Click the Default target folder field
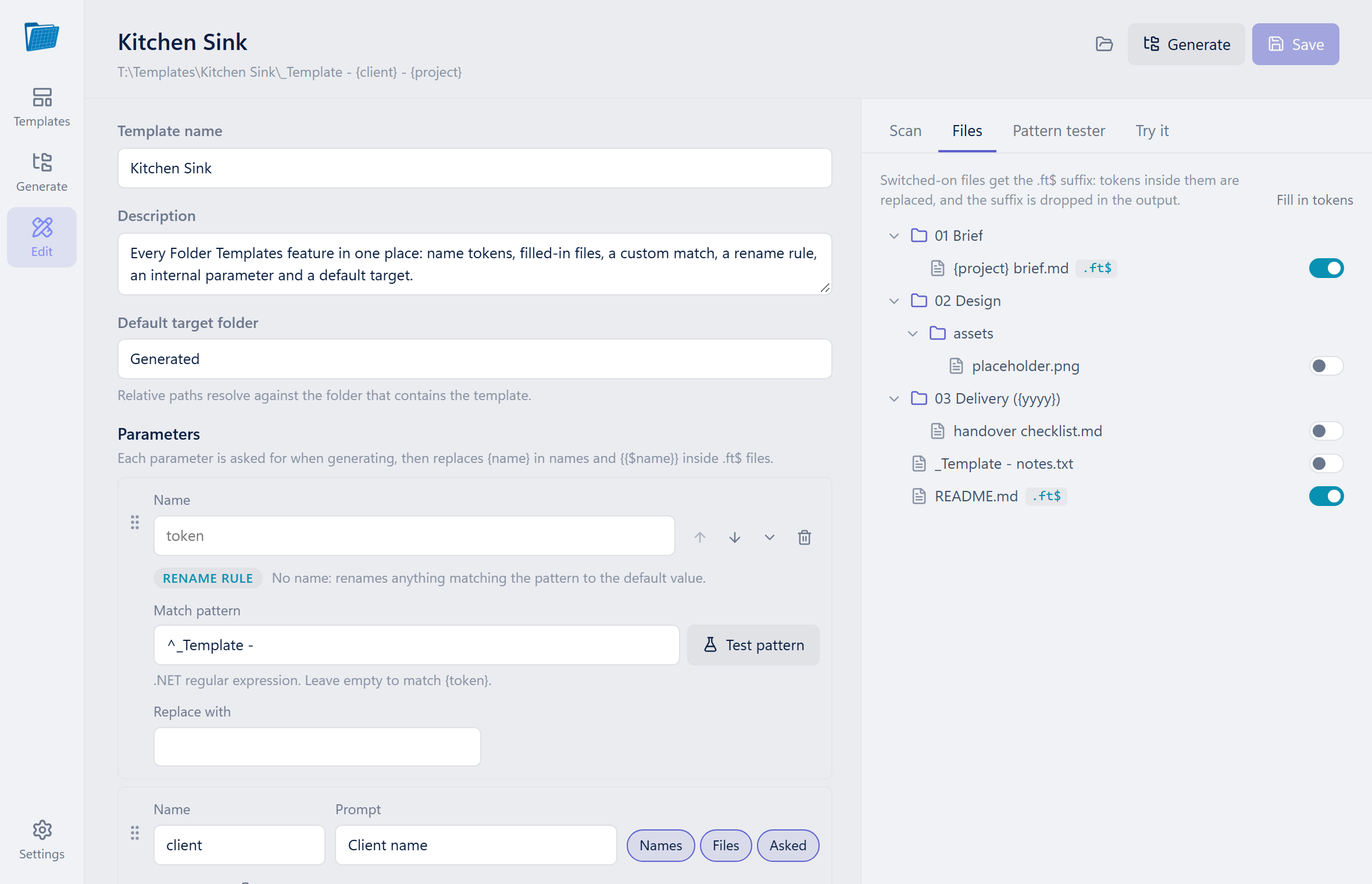This screenshot has height=884, width=1372. pos(474,359)
